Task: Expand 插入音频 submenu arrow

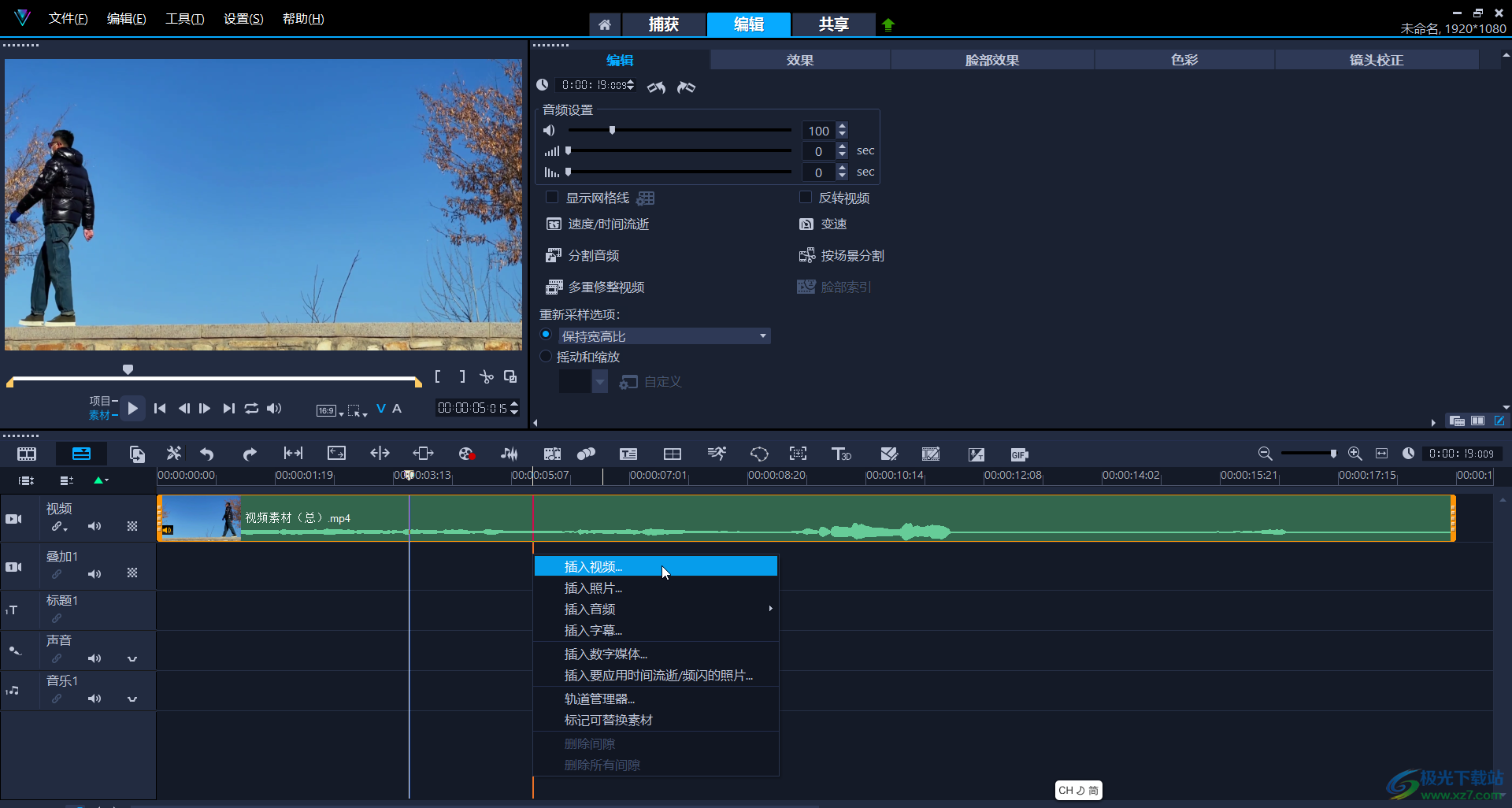Action: pos(770,609)
